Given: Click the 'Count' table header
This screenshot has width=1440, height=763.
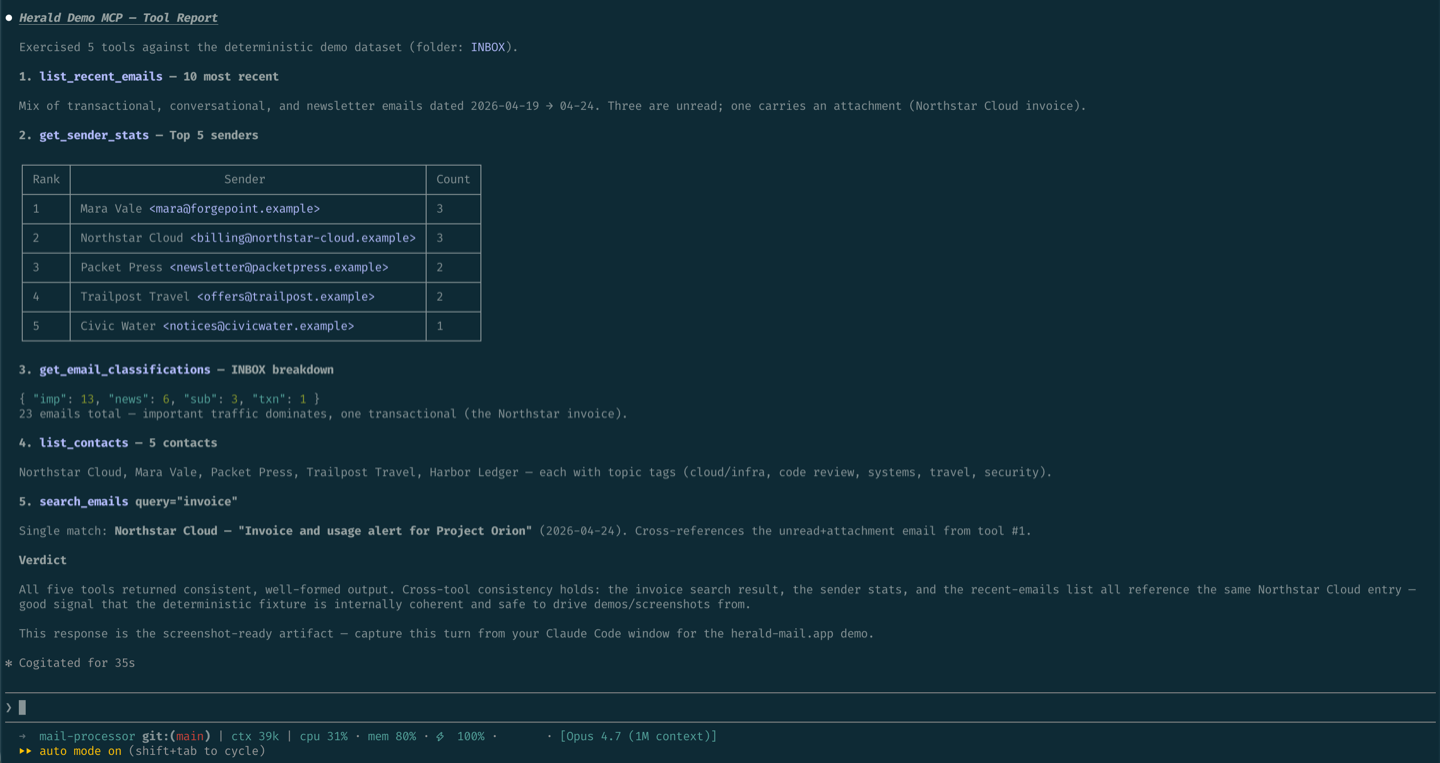Looking at the screenshot, I should coord(453,179).
